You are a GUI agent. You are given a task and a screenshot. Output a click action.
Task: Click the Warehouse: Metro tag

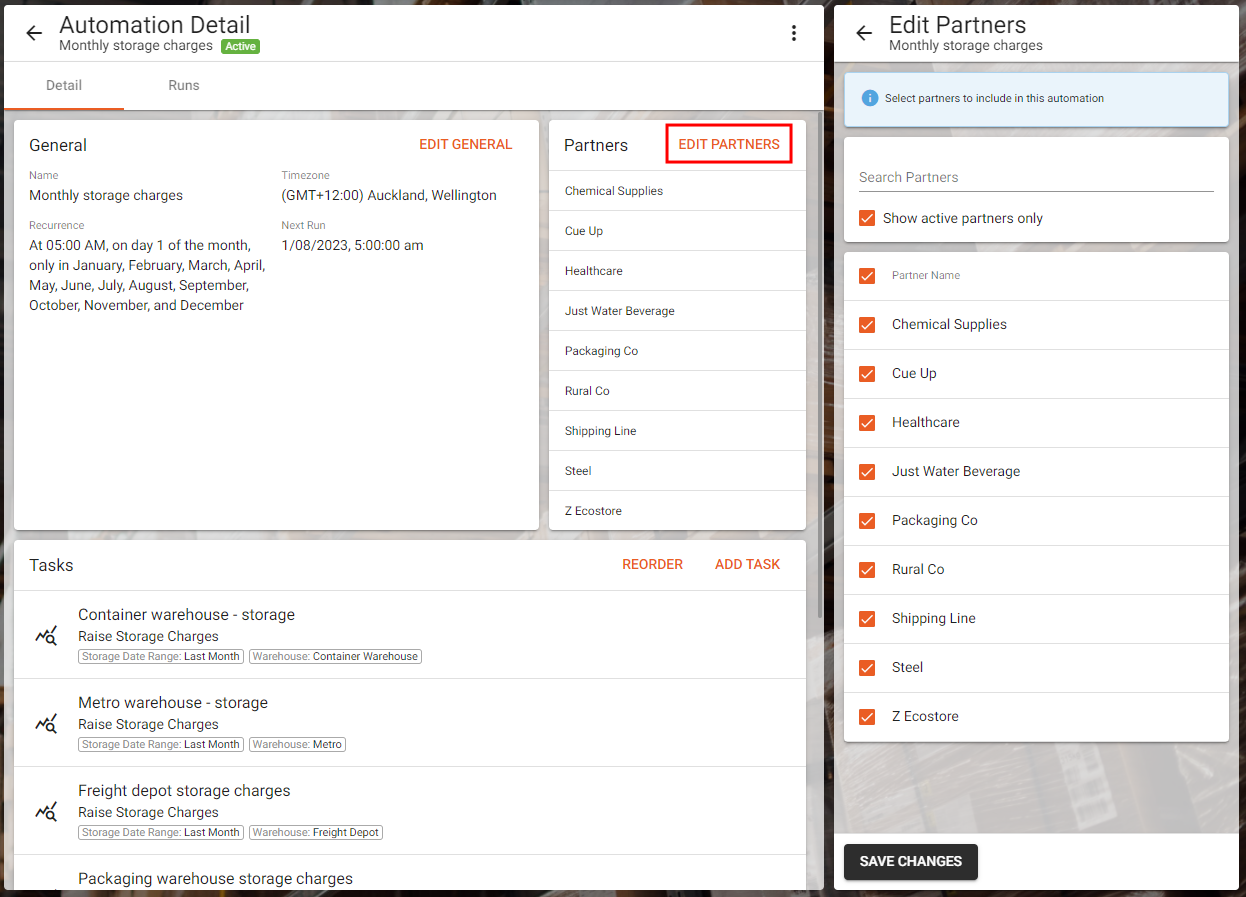coord(297,745)
